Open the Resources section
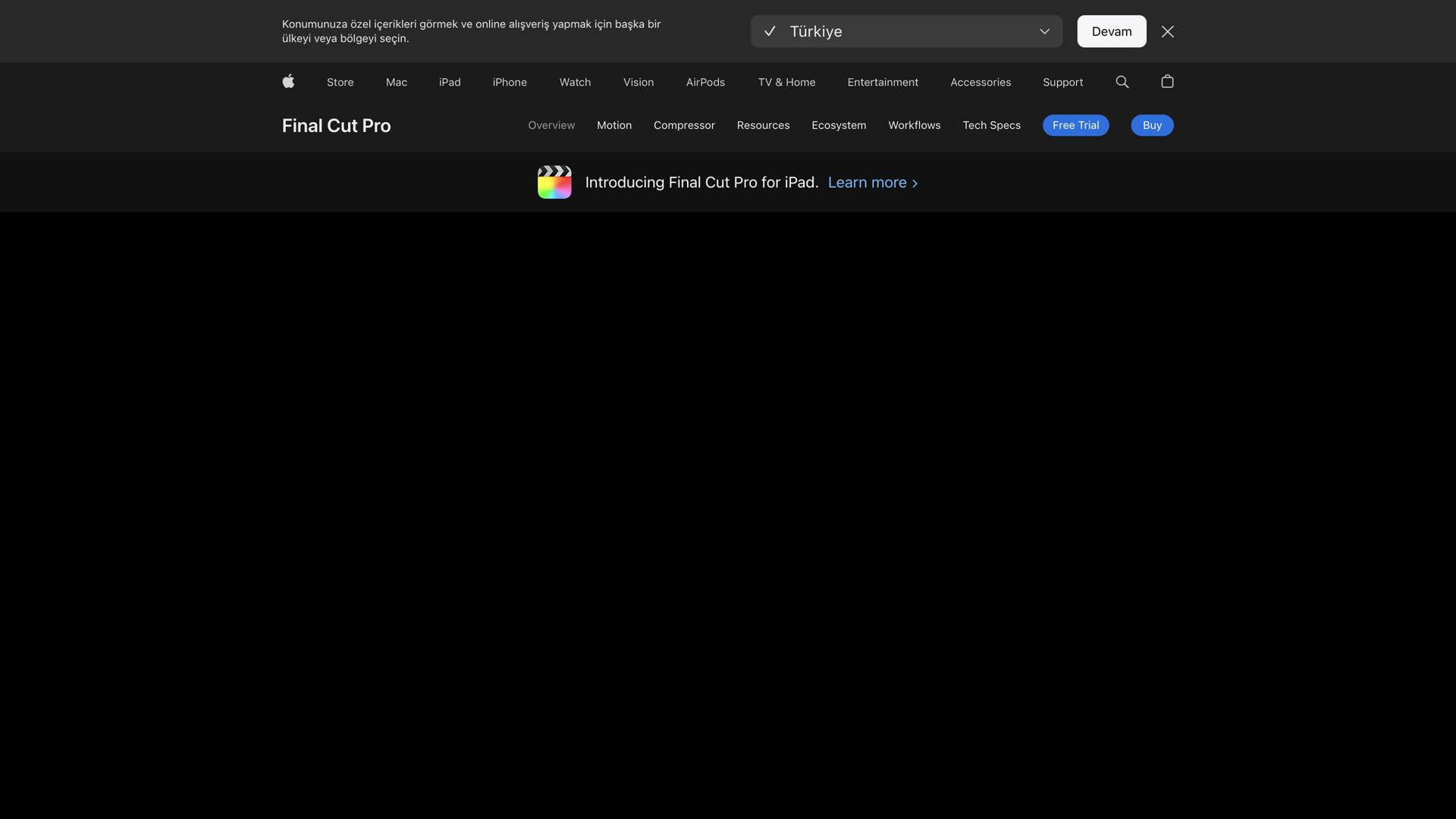Viewport: 1456px width, 819px height. point(763,125)
